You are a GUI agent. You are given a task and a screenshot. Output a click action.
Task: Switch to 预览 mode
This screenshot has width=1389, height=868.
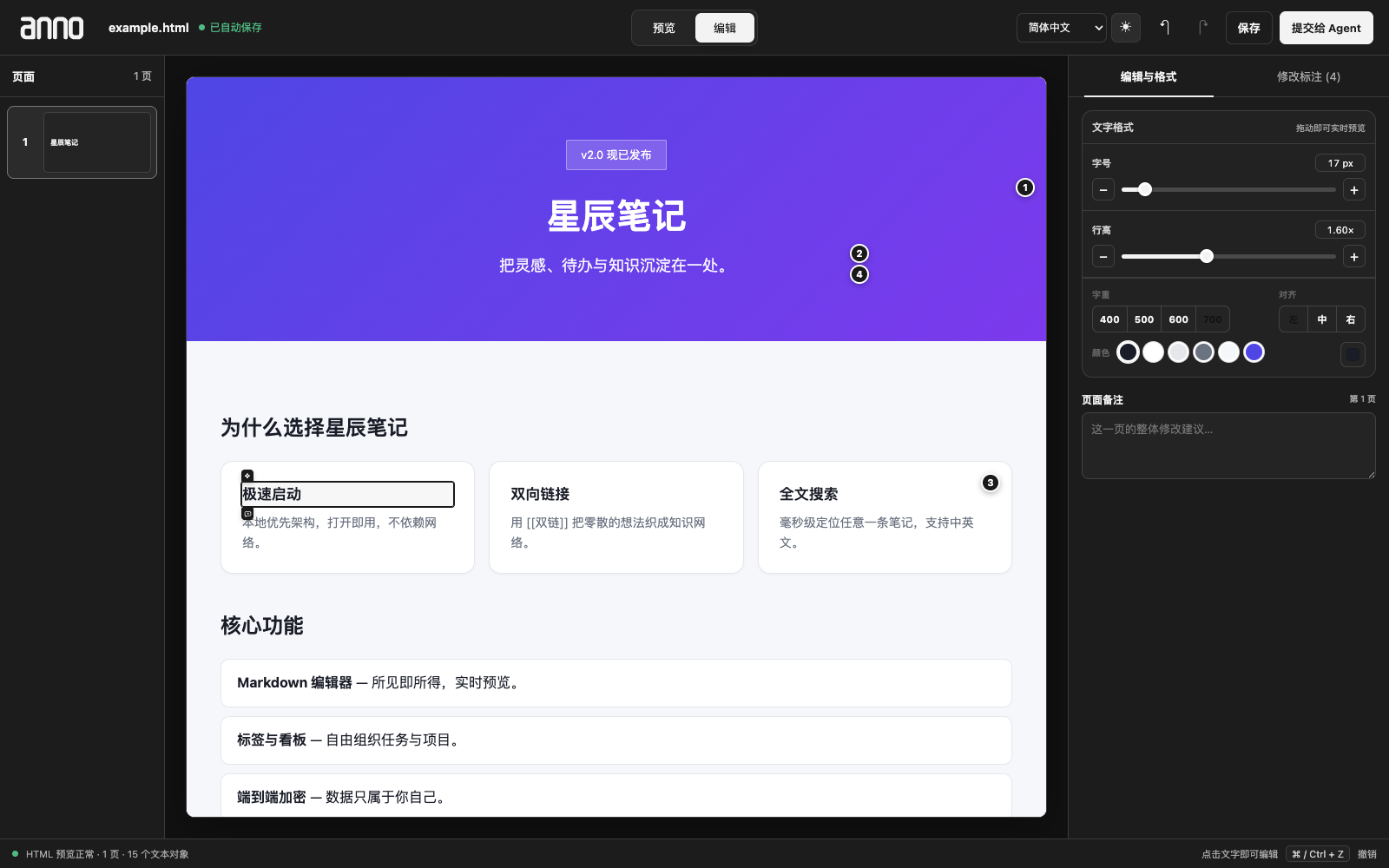point(664,28)
